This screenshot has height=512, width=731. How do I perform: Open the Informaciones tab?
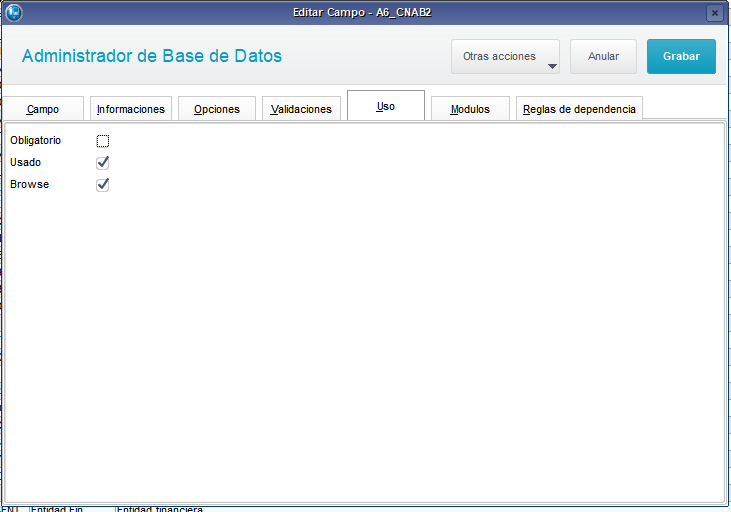131,109
